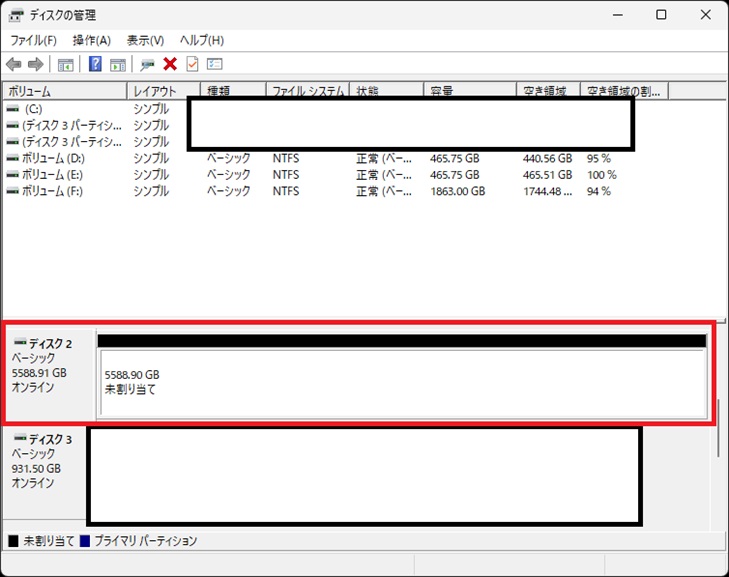The image size is (729, 577).
Task: Open the 操作(A) menu
Action: click(x=91, y=40)
